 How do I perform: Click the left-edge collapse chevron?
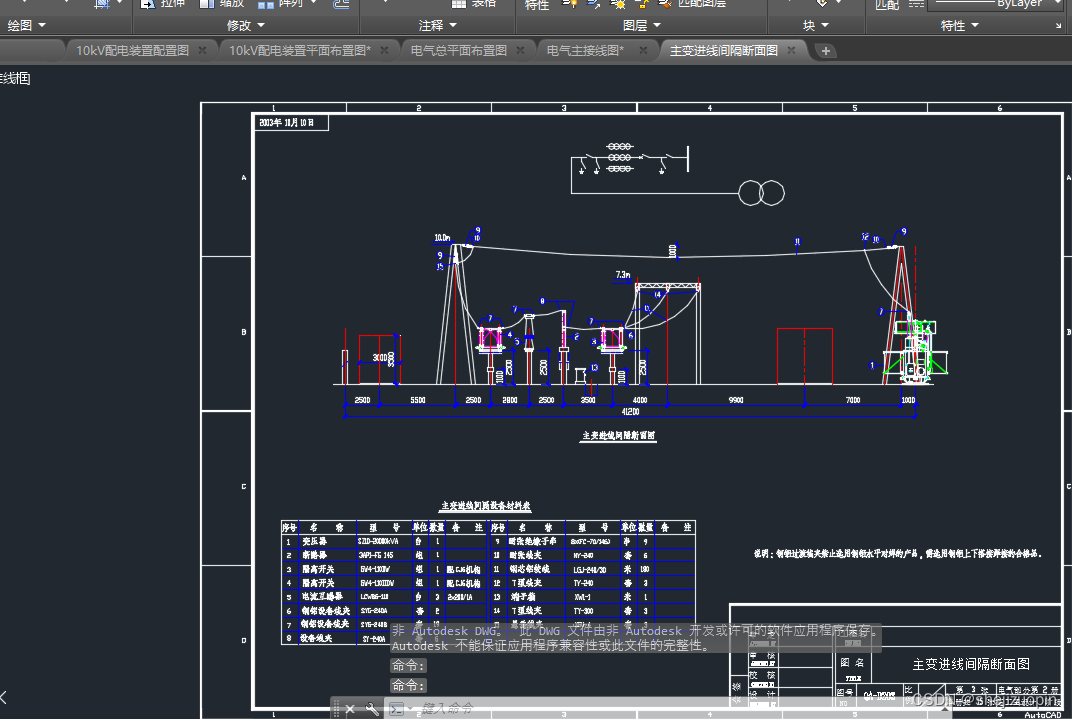3,698
